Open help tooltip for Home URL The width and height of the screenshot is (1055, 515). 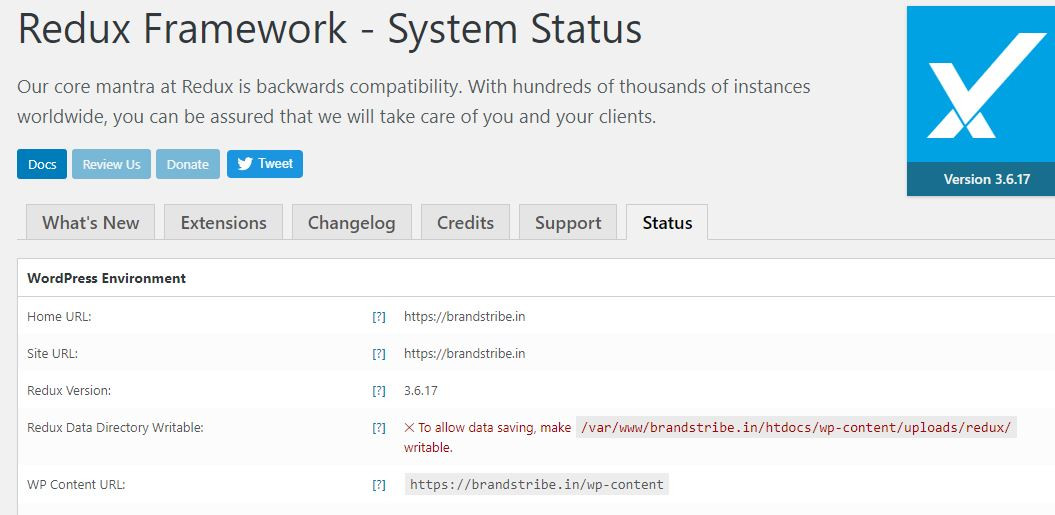click(x=379, y=316)
